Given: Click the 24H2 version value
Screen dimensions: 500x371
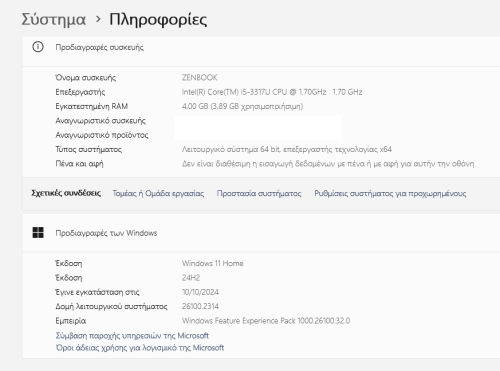Looking at the screenshot, I should click(x=191, y=278).
